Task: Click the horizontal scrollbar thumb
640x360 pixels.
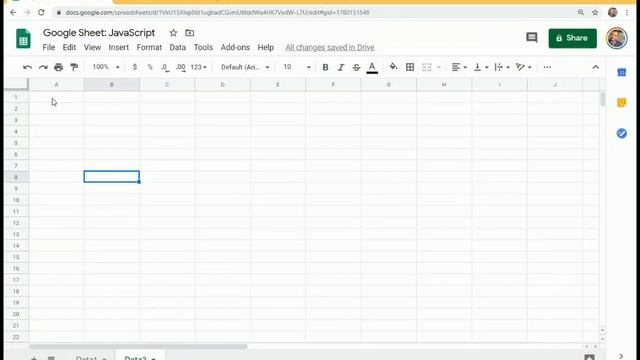Action: click(x=138, y=347)
